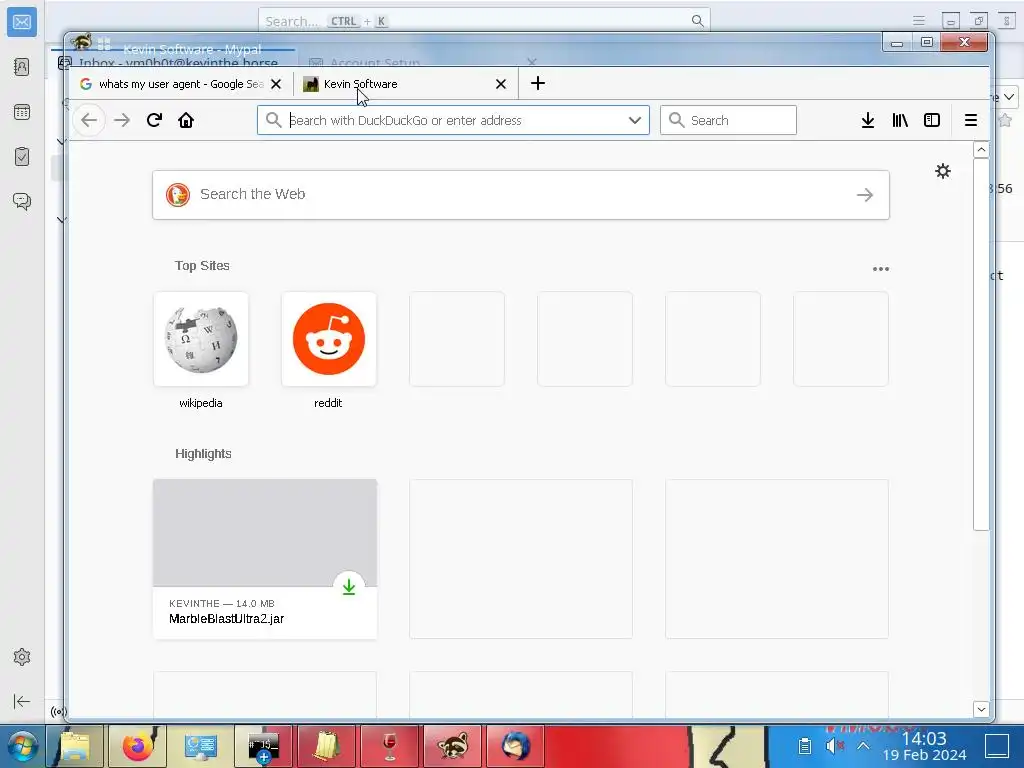Open the taskbar notepad icon
This screenshot has height=768, width=1024.
[x=326, y=746]
